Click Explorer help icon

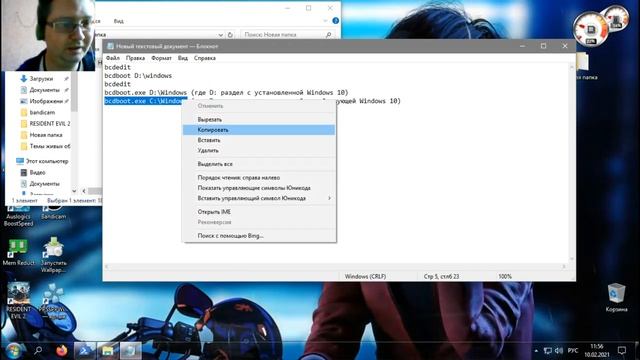pyautogui.click(x=336, y=21)
